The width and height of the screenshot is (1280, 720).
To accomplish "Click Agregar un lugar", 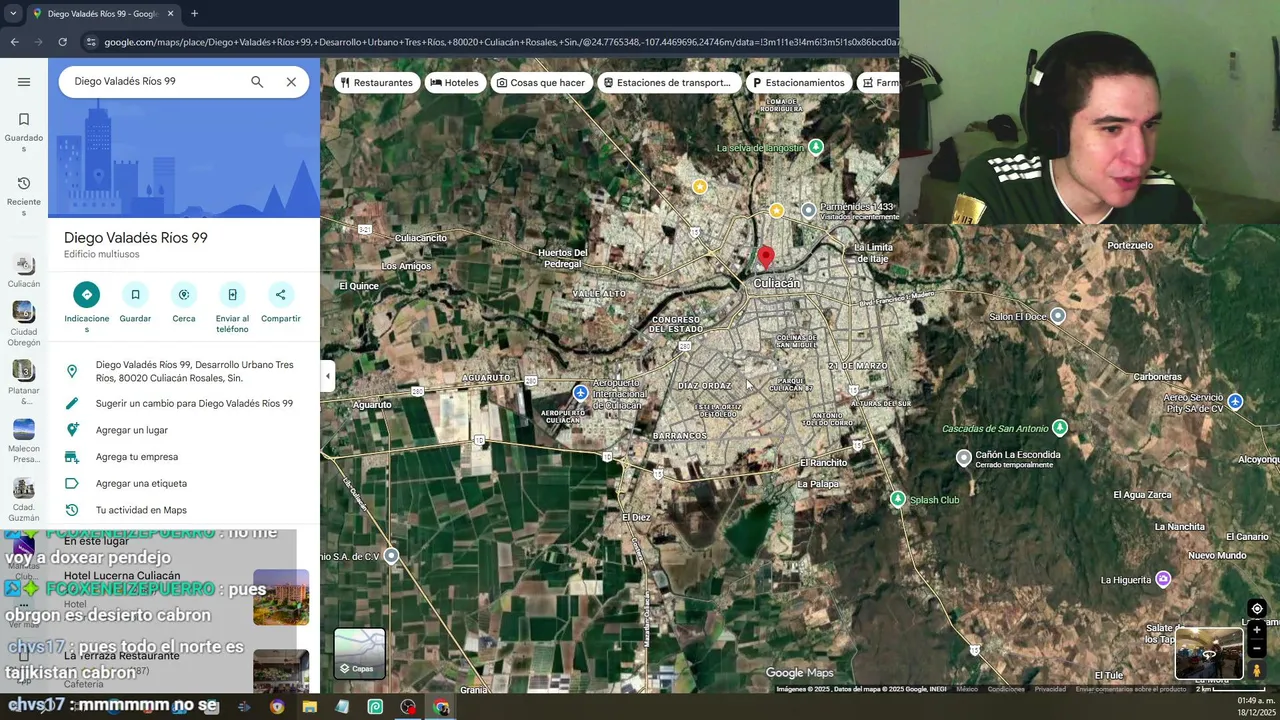I will pos(184,430).
